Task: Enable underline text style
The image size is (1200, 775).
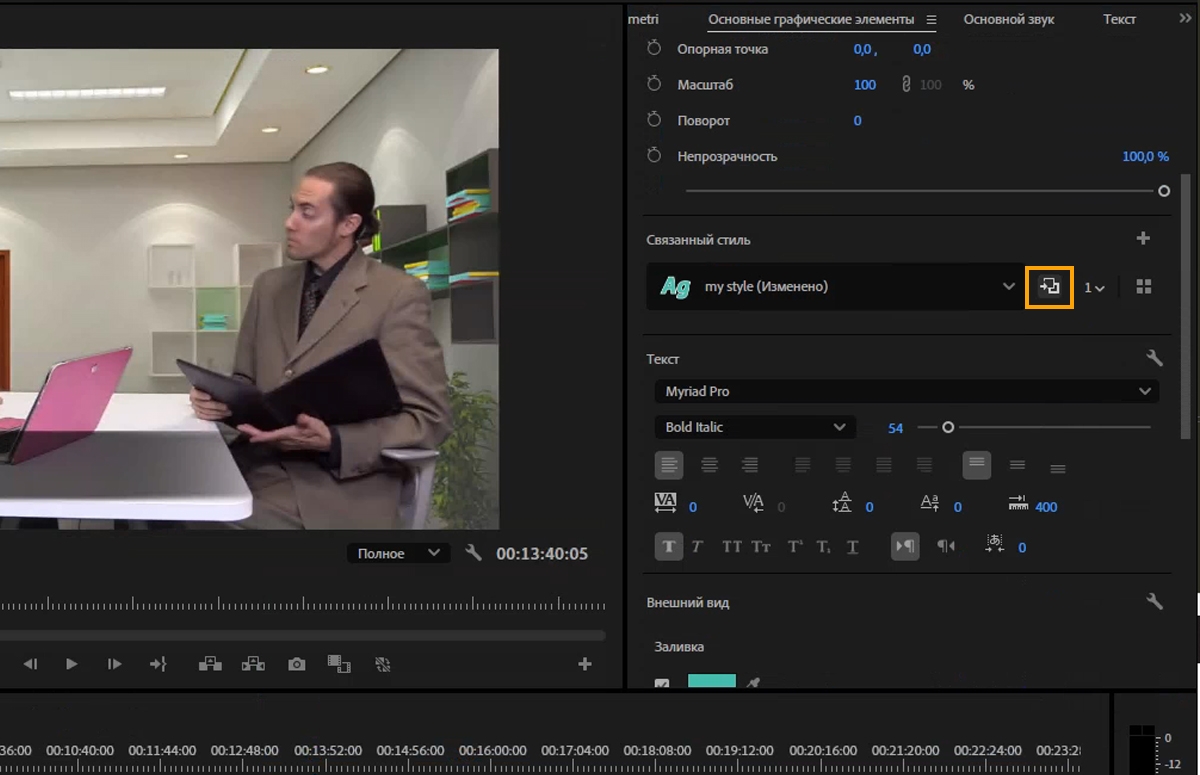Action: (852, 547)
